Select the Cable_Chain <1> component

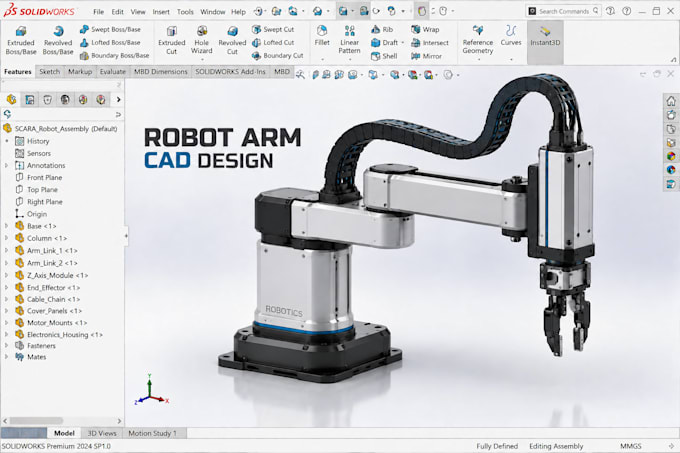point(48,299)
